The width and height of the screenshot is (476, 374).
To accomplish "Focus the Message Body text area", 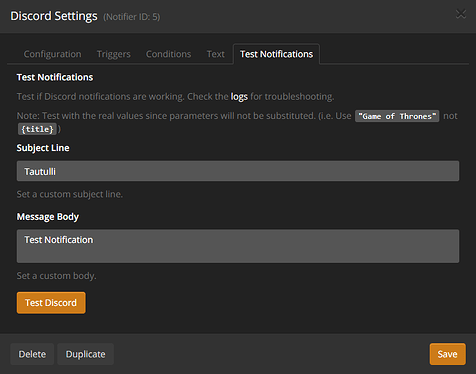I will (x=238, y=246).
